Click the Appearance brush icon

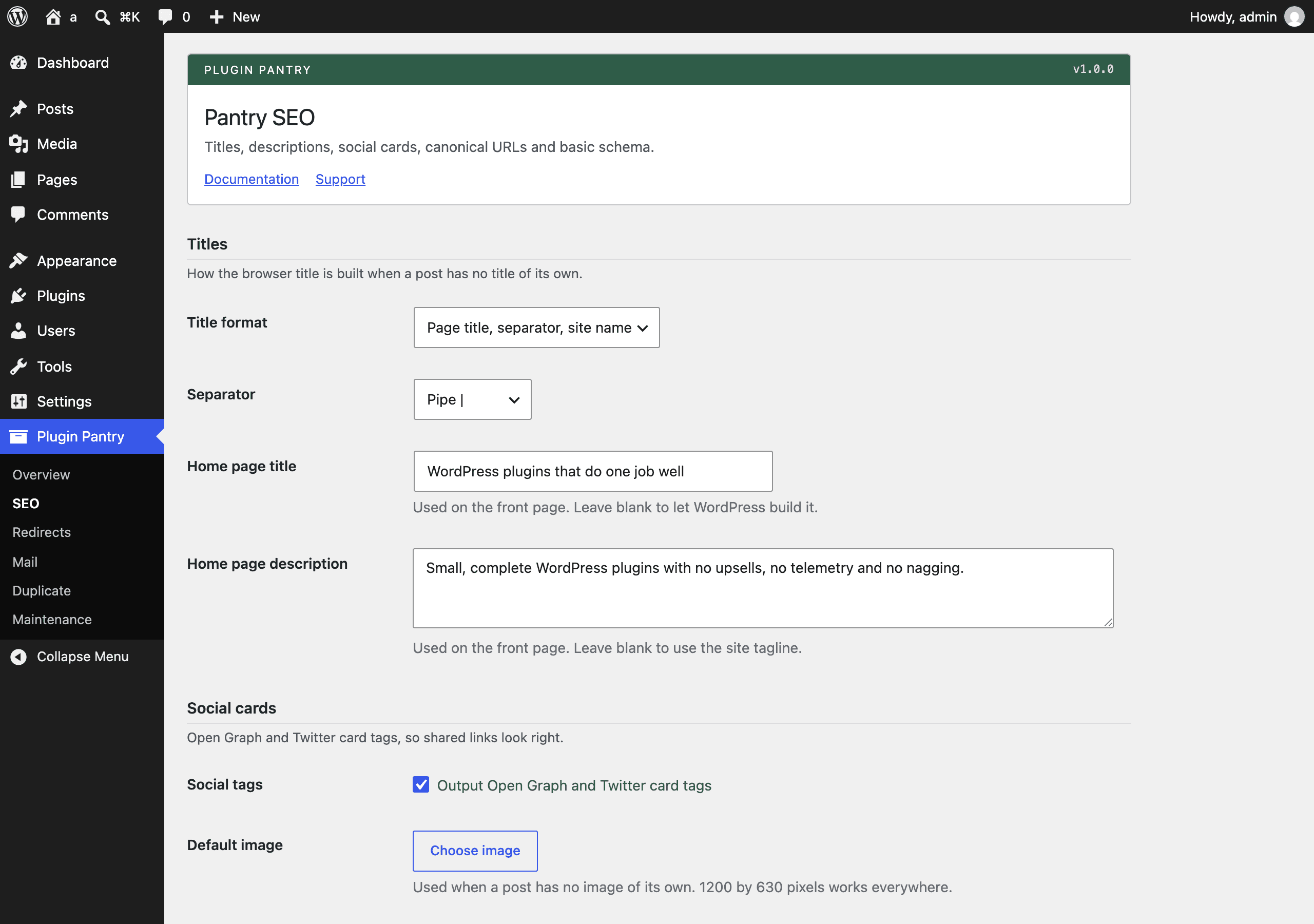tap(18, 261)
